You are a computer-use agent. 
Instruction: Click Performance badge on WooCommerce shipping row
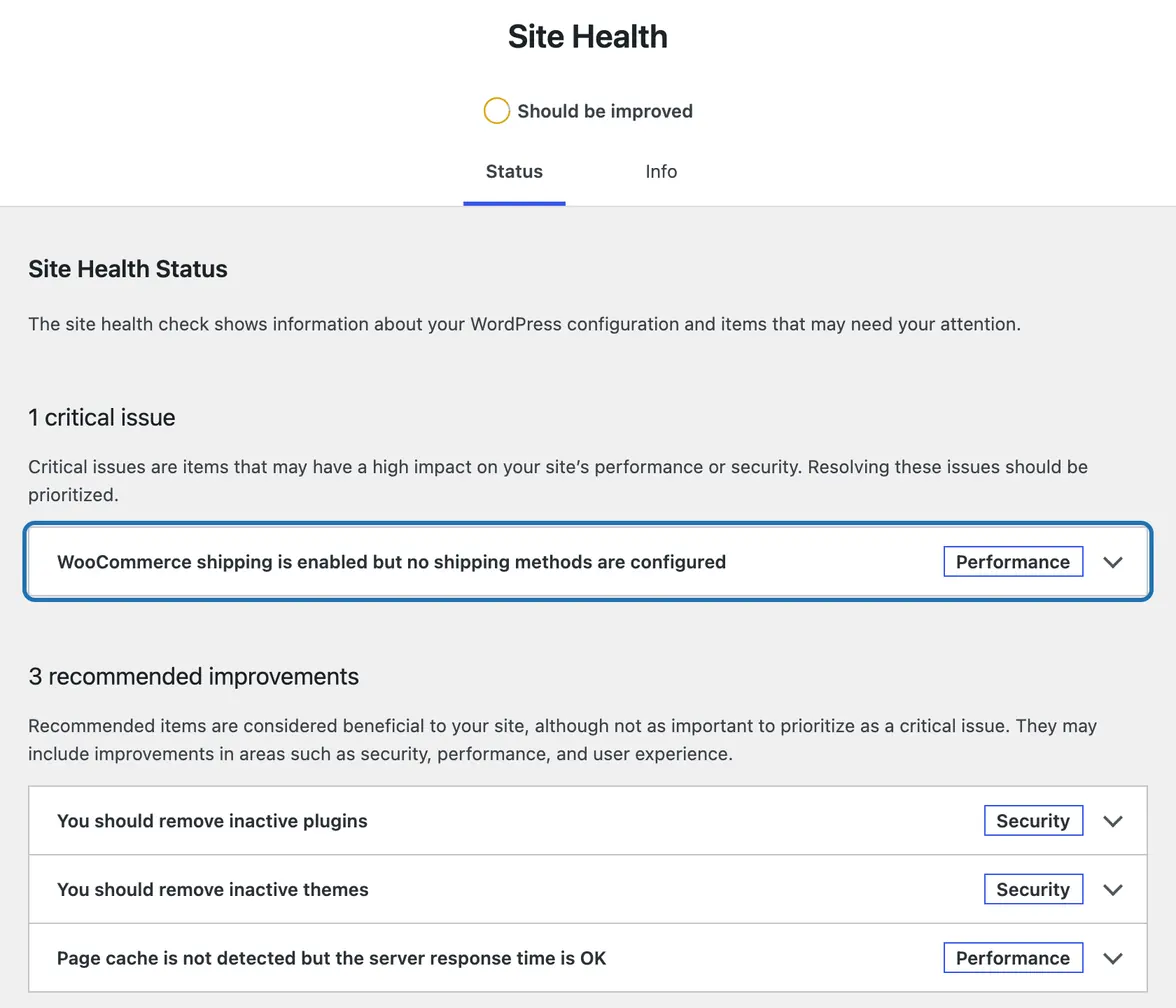click(x=1013, y=562)
